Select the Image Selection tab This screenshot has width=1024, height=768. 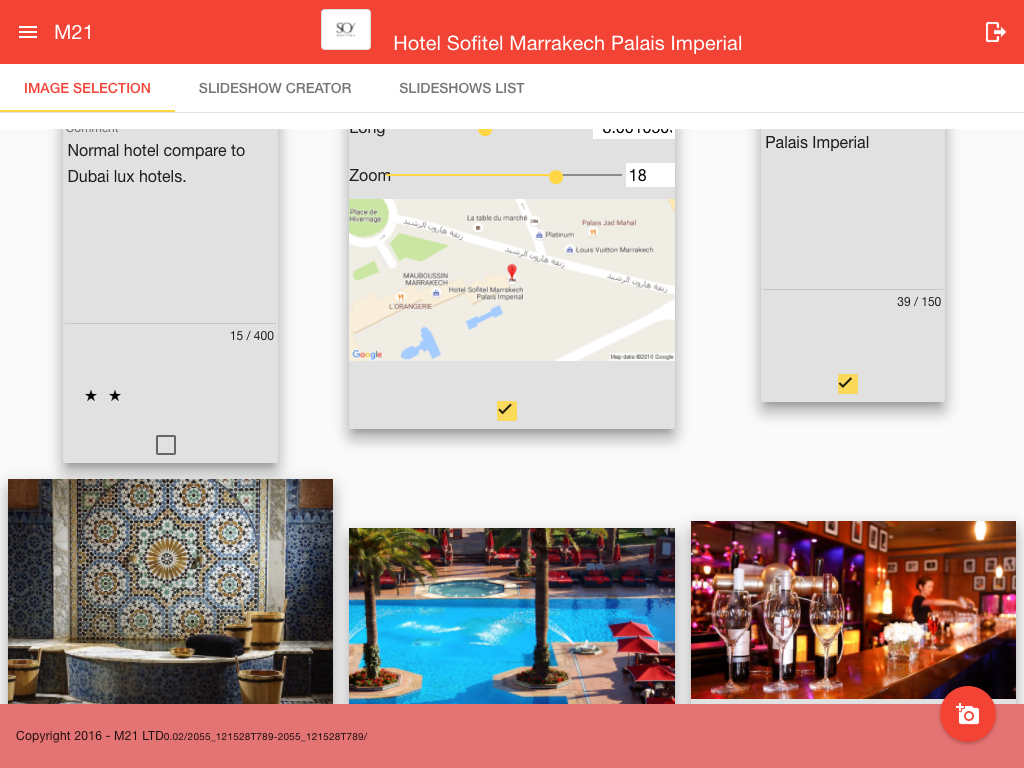click(x=87, y=88)
